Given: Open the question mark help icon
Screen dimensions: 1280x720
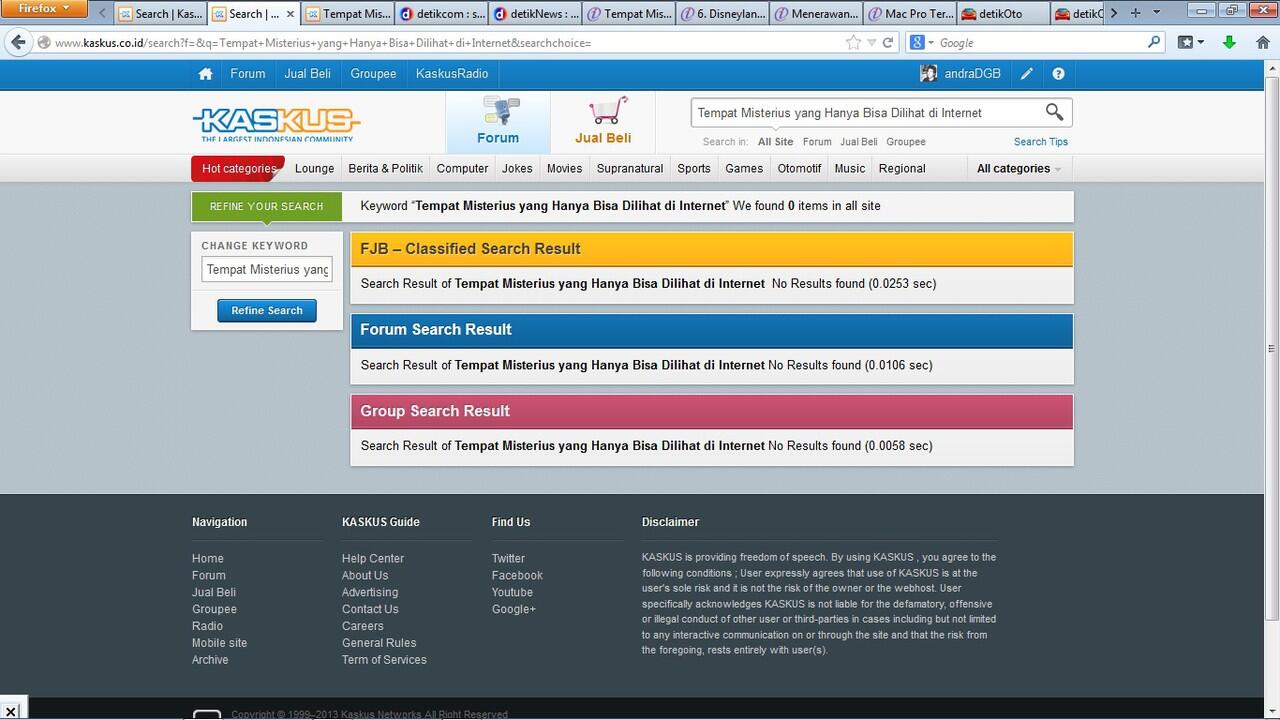Looking at the screenshot, I should point(1058,74).
